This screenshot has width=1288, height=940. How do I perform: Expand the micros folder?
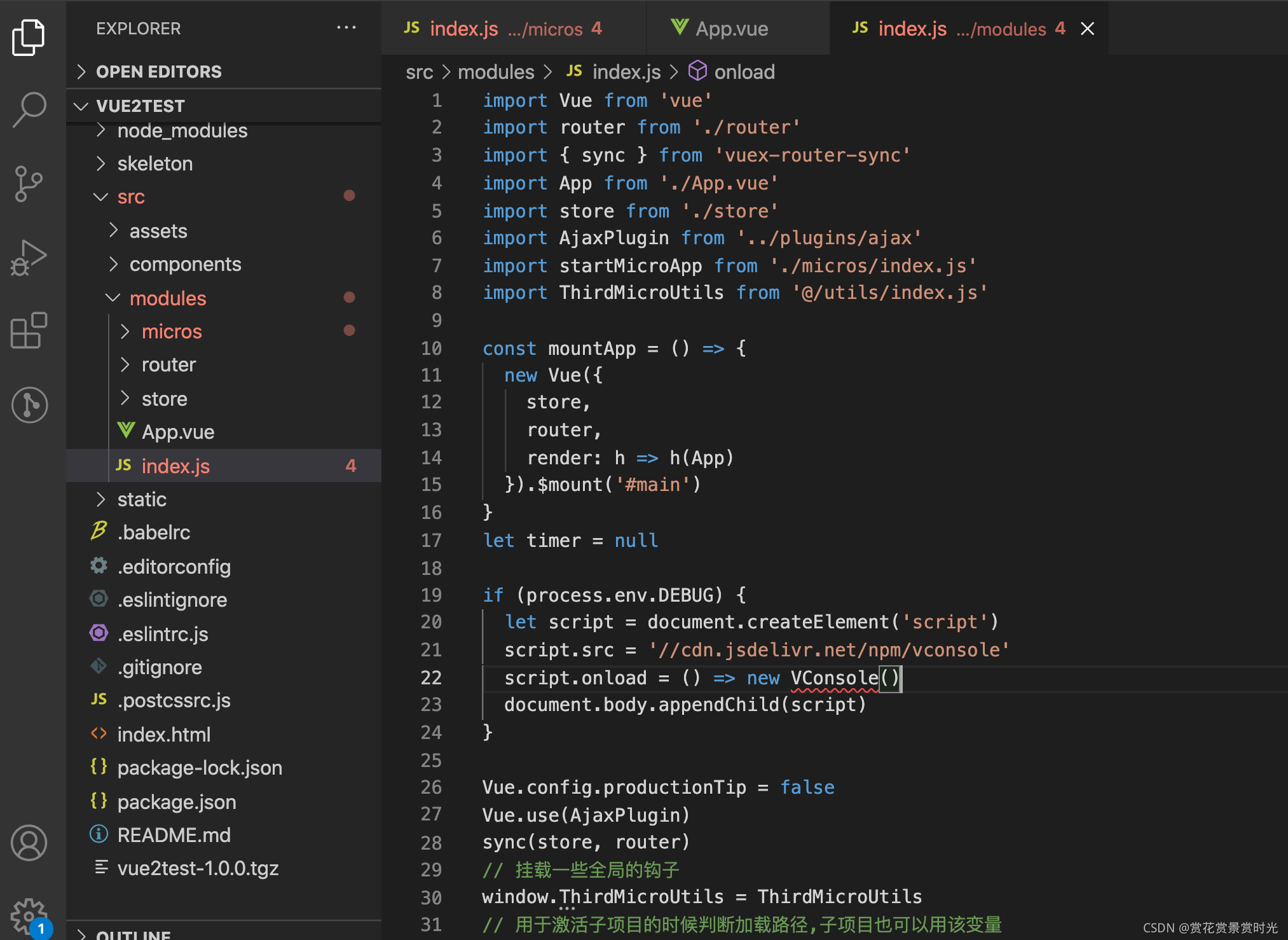click(x=171, y=331)
